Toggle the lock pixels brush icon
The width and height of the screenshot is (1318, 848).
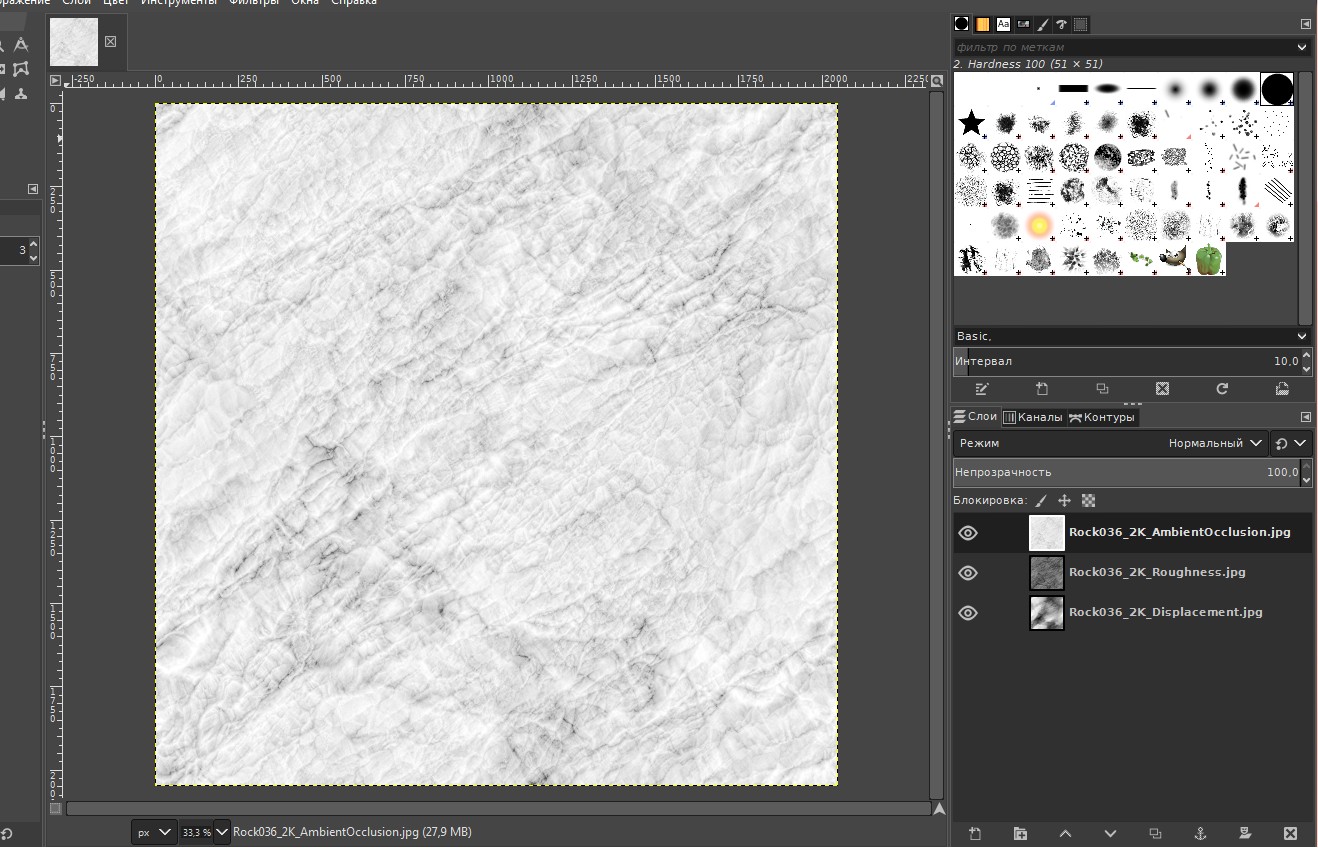pos(1041,500)
